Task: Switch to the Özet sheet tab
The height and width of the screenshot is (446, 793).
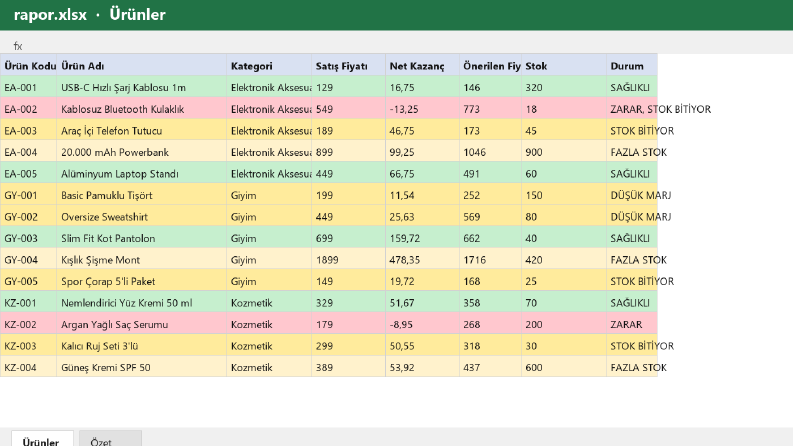Action: 110,439
